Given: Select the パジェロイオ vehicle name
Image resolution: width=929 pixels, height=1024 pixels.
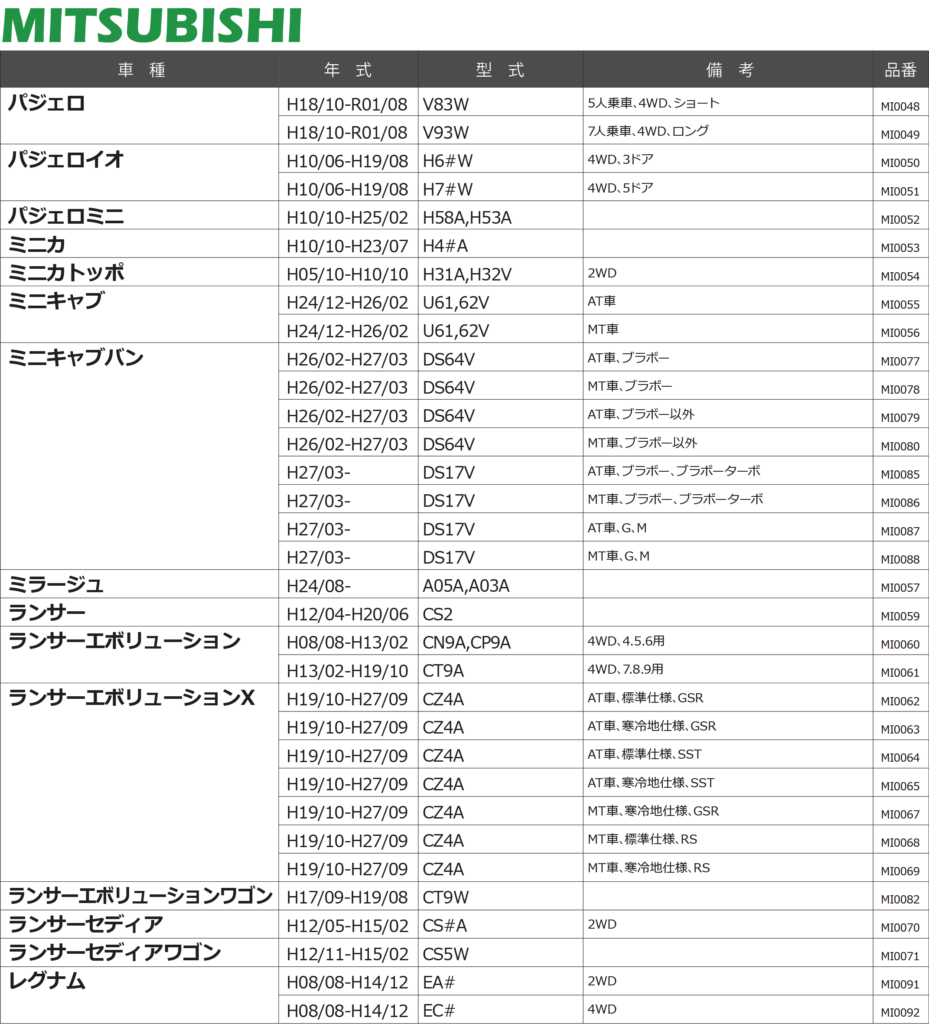Looking at the screenshot, I should (66, 159).
